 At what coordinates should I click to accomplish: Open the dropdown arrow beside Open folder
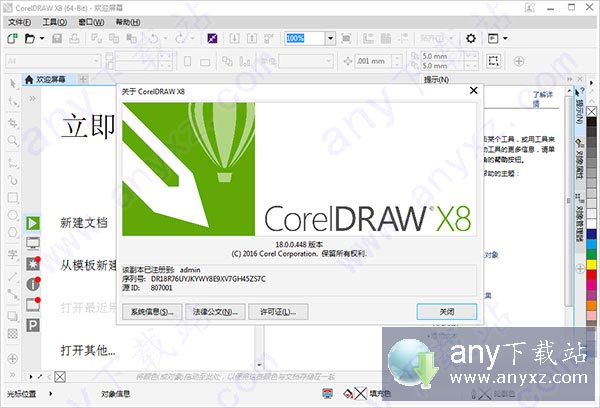pos(42,38)
